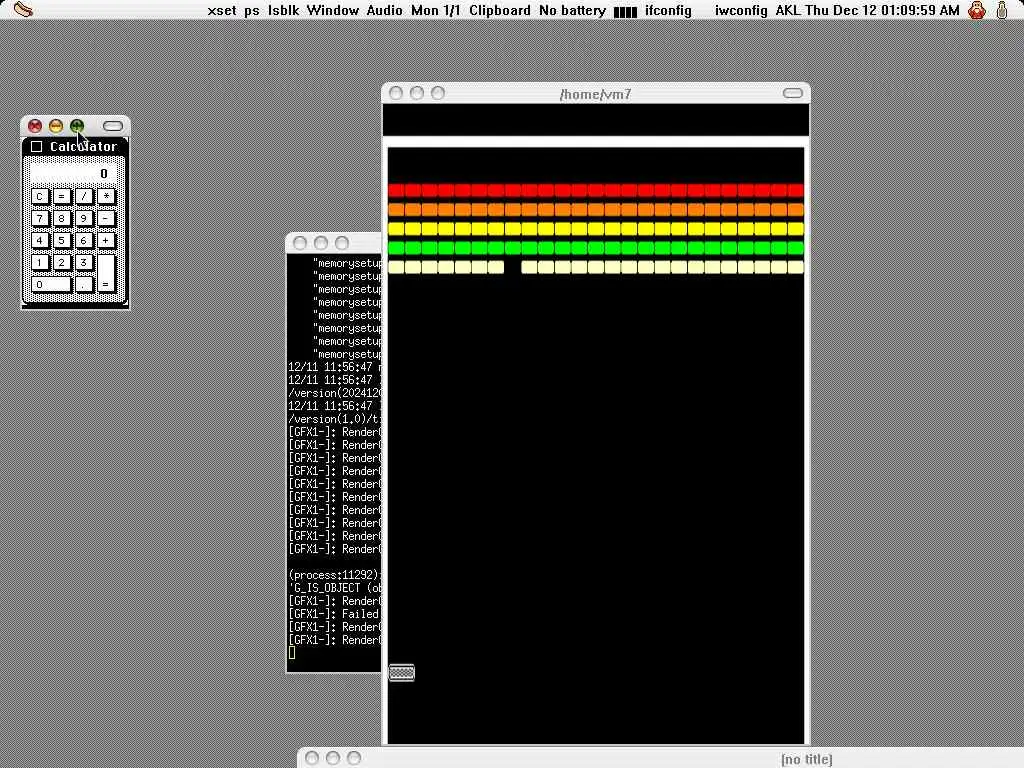Open the Window menu
1024x768 pixels.
pos(332,10)
